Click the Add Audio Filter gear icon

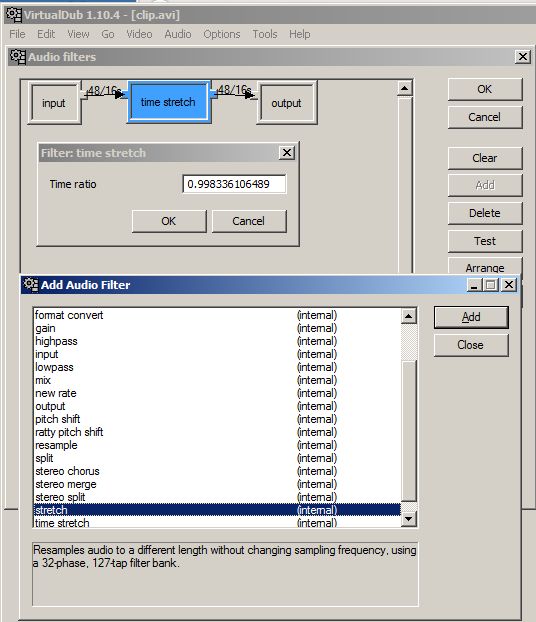[x=31, y=285]
